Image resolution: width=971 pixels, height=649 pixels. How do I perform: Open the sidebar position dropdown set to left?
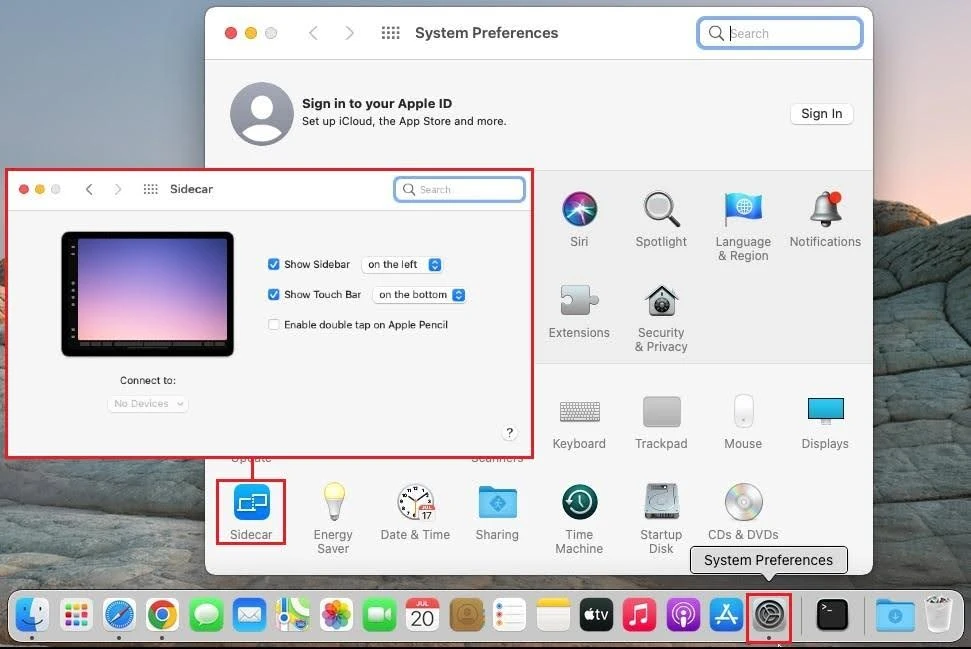402,264
